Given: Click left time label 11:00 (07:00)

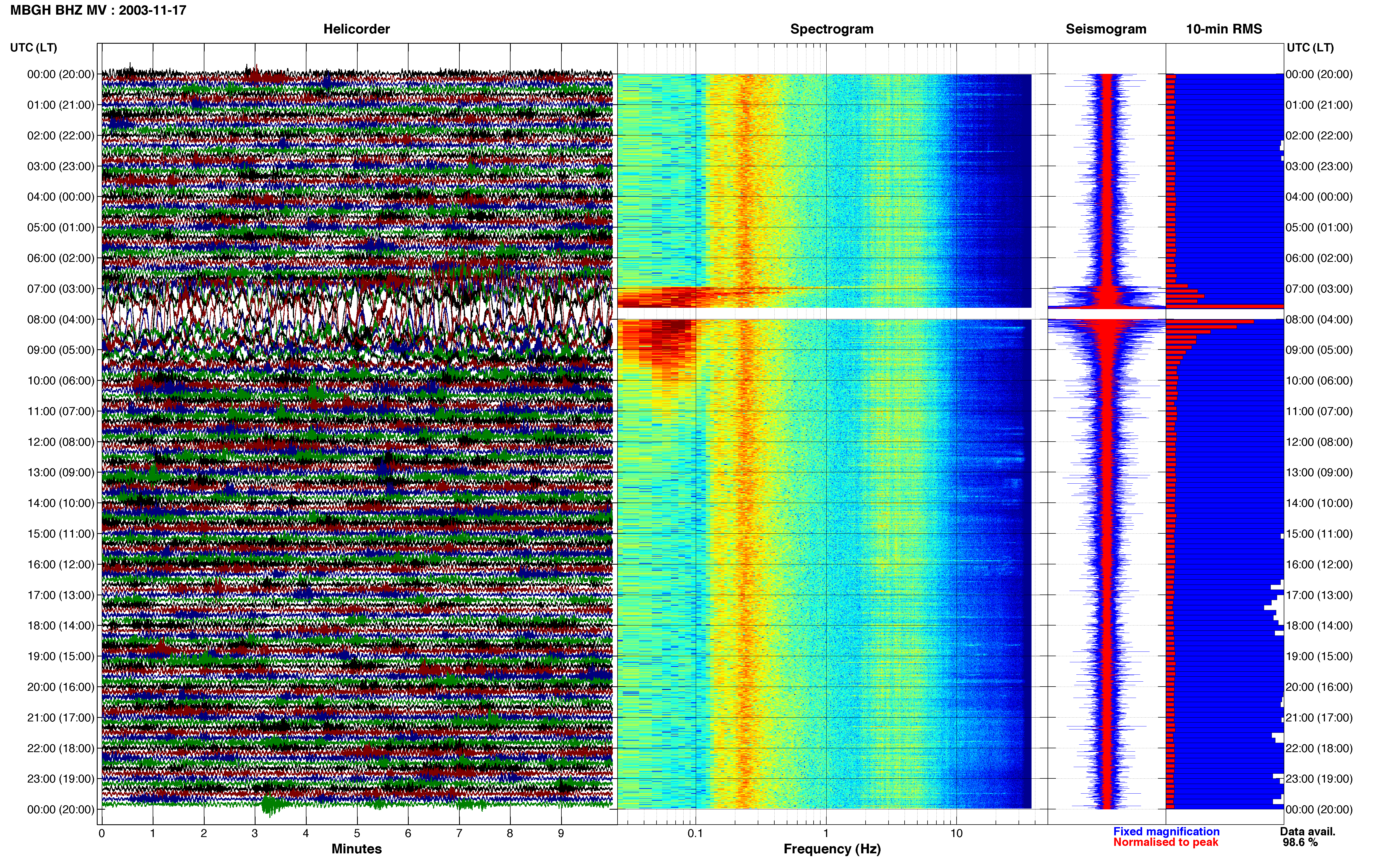Looking at the screenshot, I should pyautogui.click(x=61, y=411).
